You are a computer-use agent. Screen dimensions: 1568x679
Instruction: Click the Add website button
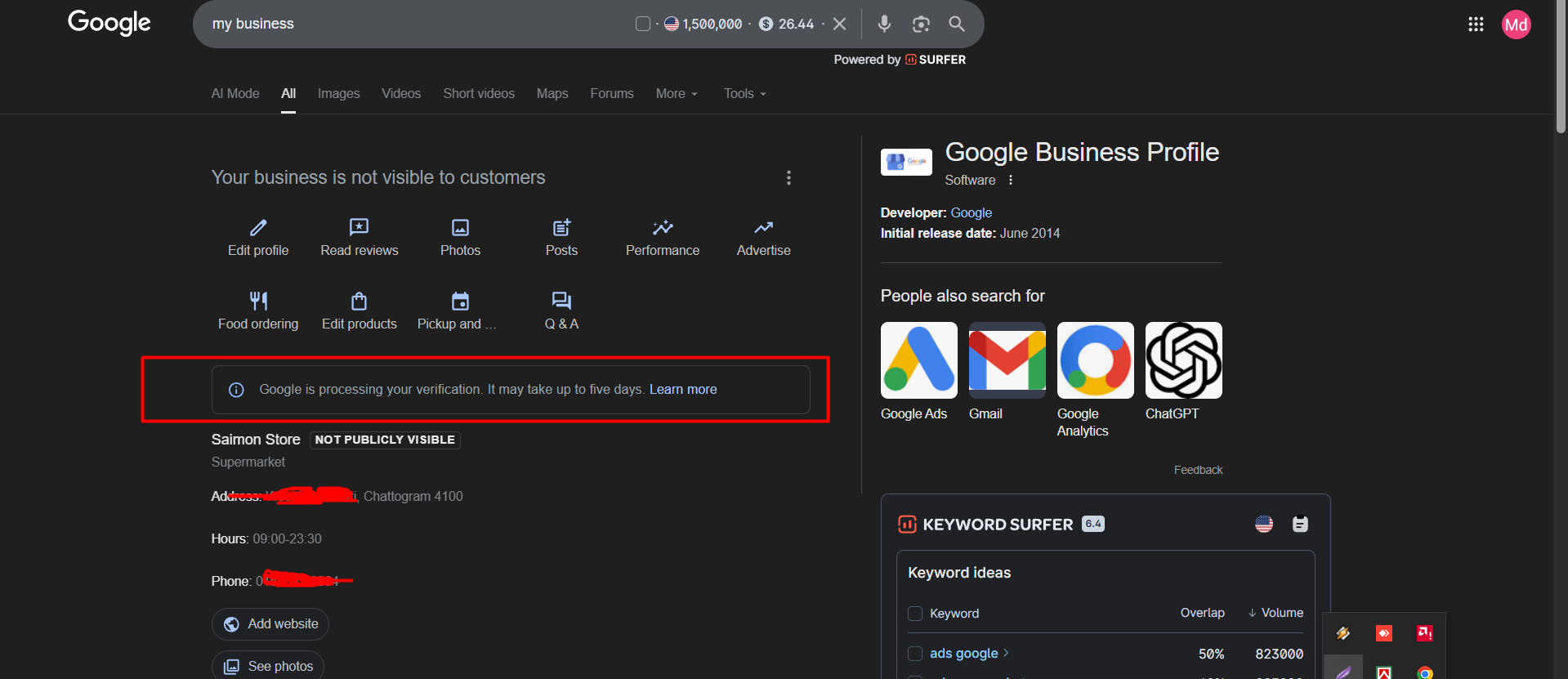tap(270, 624)
